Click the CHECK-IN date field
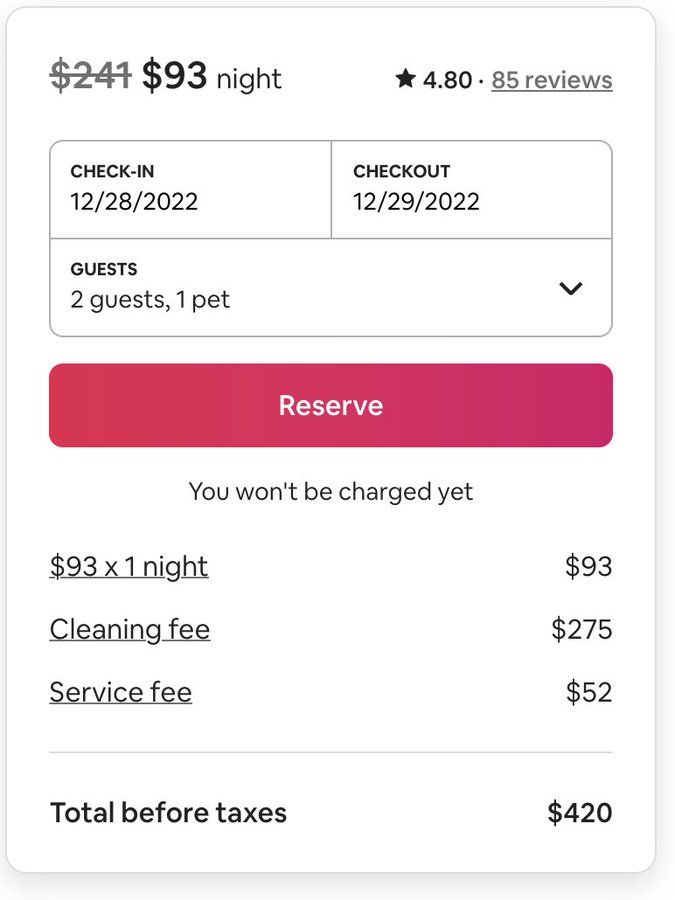675x900 pixels. point(190,189)
